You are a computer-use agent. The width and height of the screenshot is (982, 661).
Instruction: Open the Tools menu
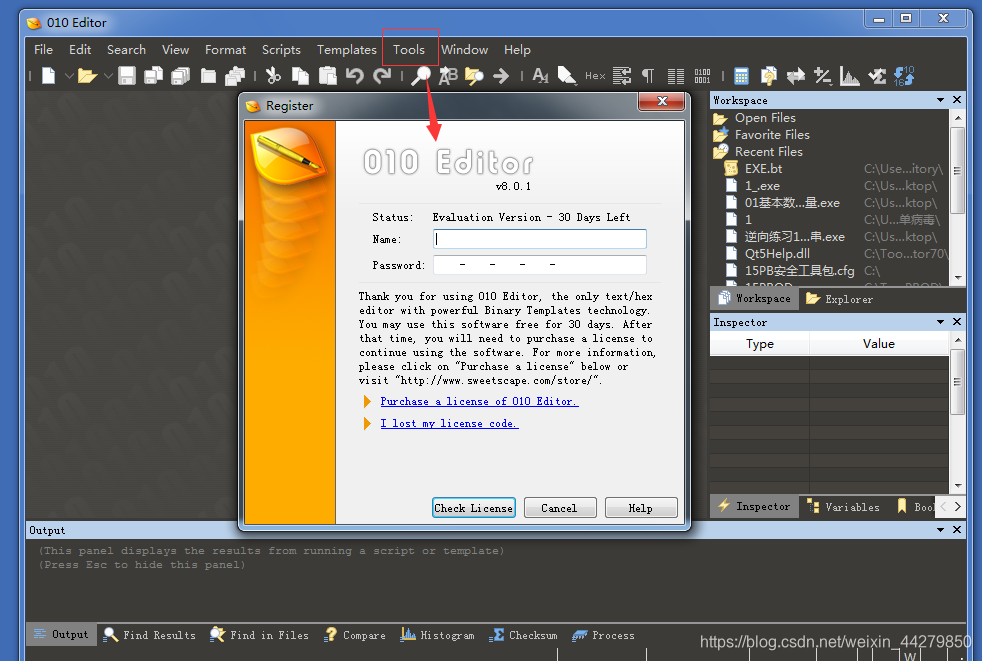click(x=409, y=49)
